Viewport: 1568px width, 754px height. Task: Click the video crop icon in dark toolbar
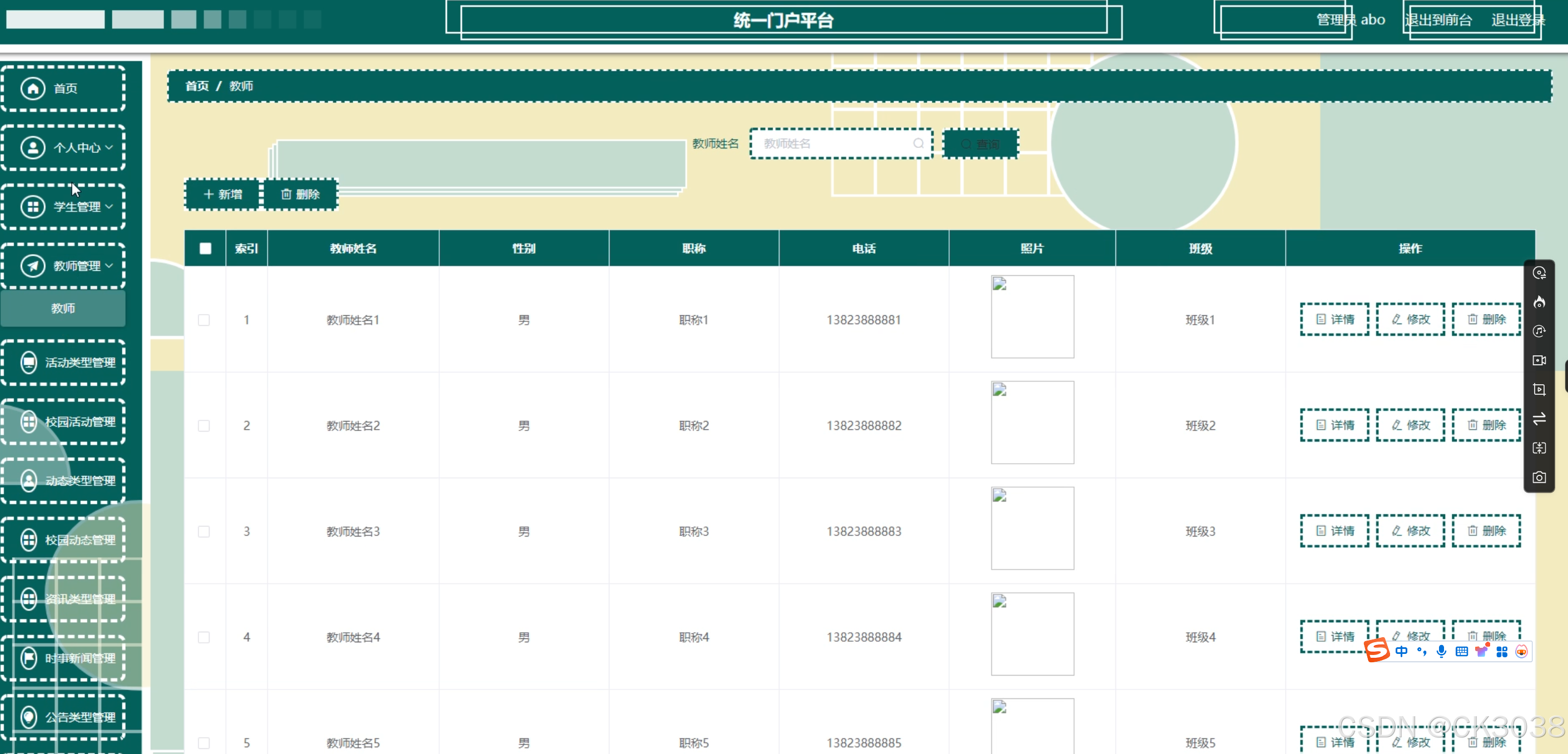[1539, 389]
